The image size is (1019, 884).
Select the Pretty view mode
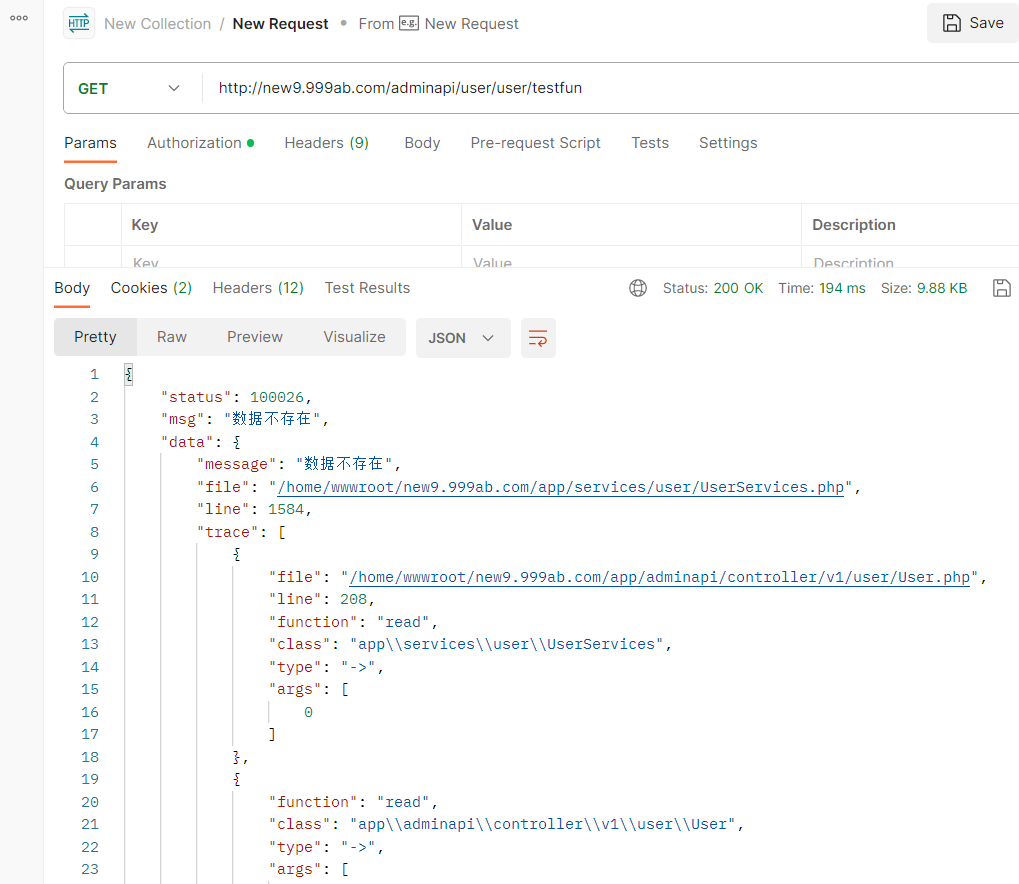click(x=96, y=337)
